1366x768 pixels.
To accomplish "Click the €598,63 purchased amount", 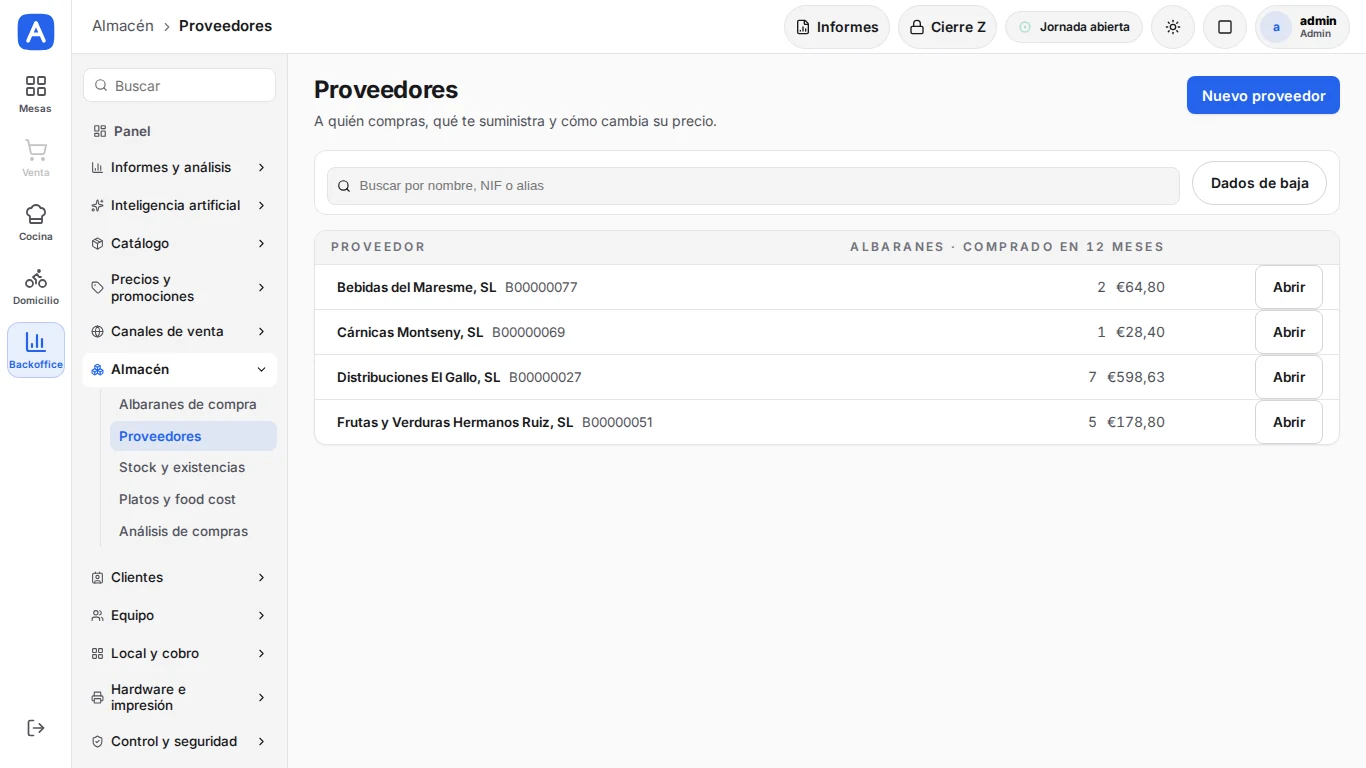I will pos(1135,377).
